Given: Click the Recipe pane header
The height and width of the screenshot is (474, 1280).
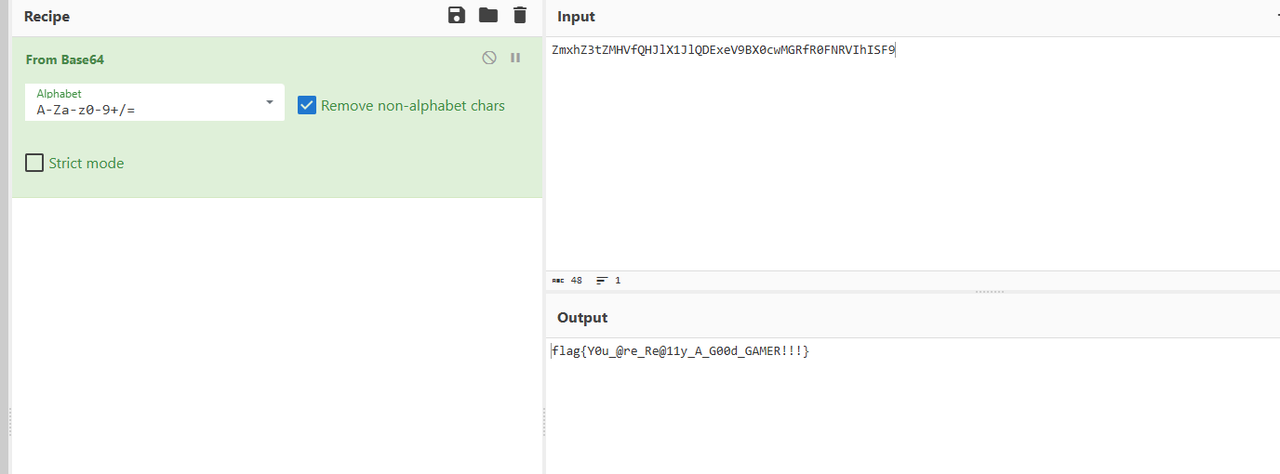Looking at the screenshot, I should click(x=47, y=17).
